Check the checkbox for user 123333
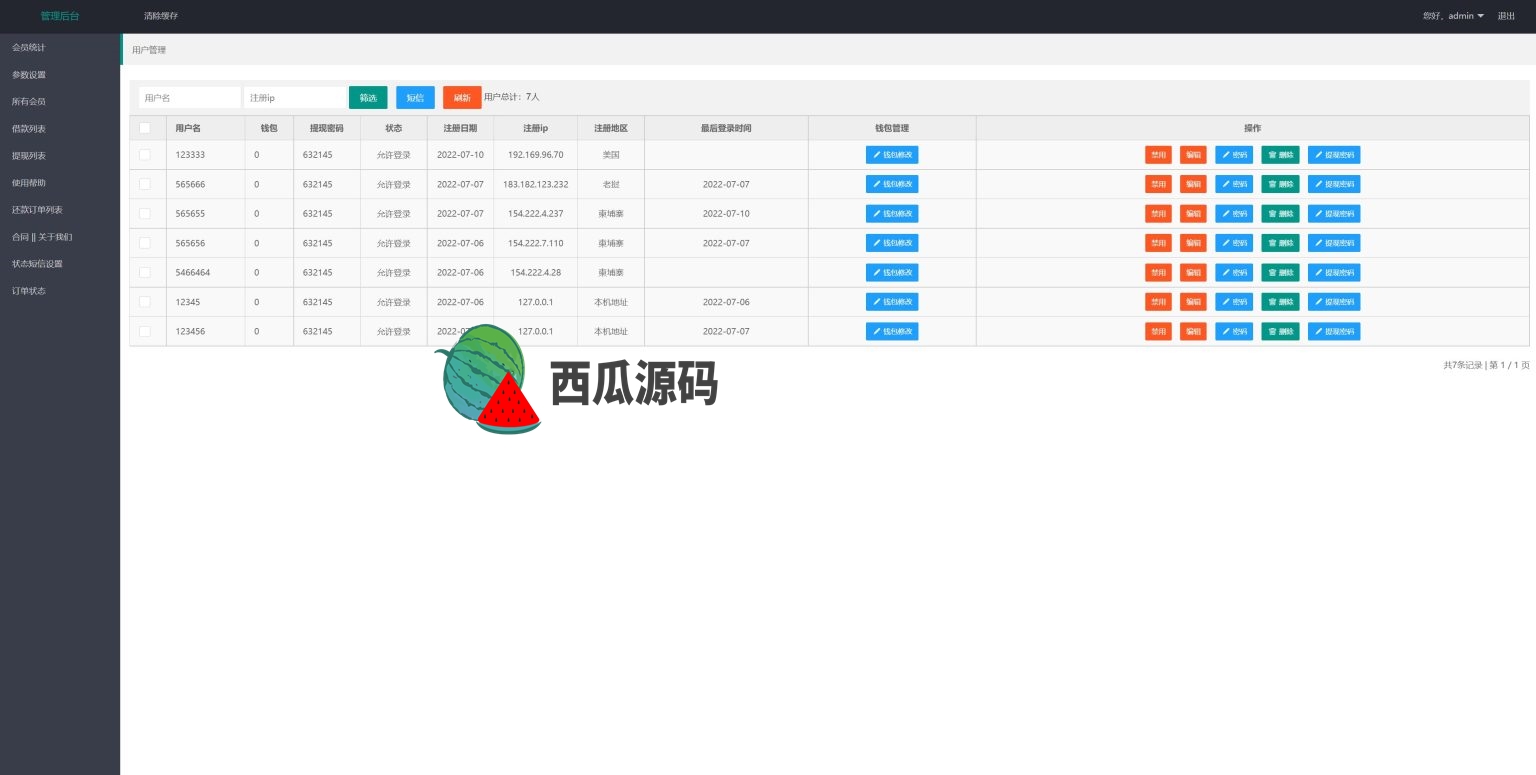Screen dimensions: 1536x775 click(145, 155)
